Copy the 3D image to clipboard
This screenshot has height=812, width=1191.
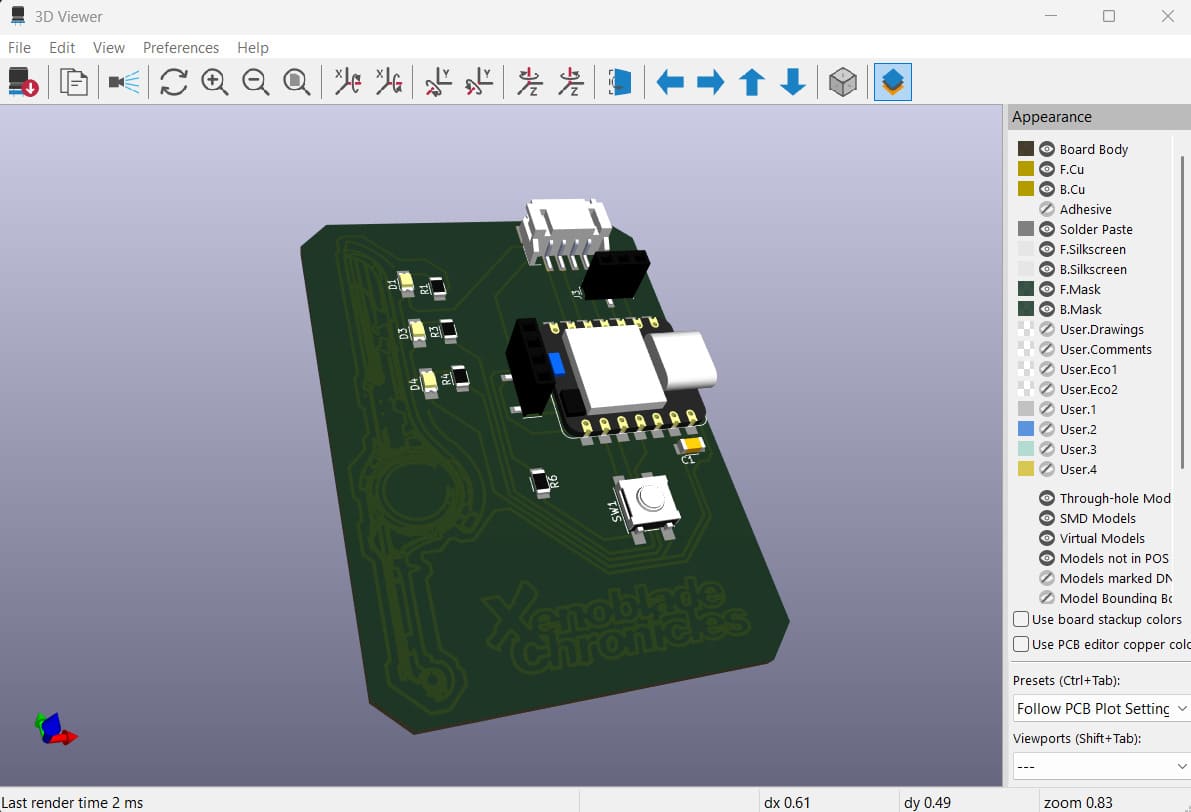[73, 82]
